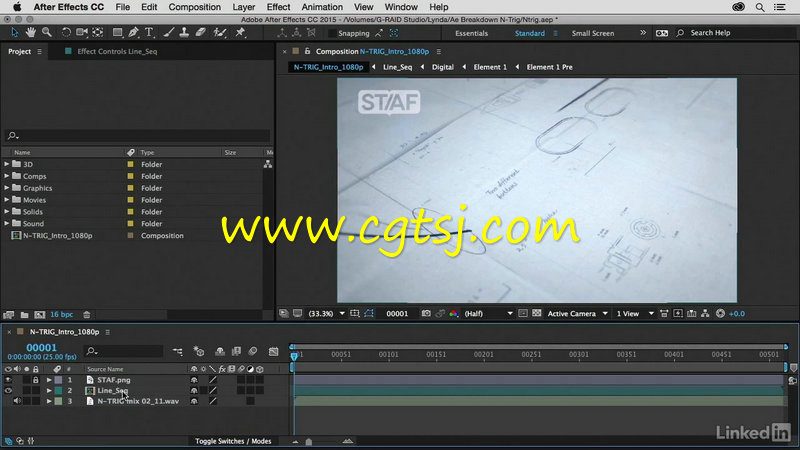
Task: Hide the Line_Seq layer eye
Action: (8, 391)
